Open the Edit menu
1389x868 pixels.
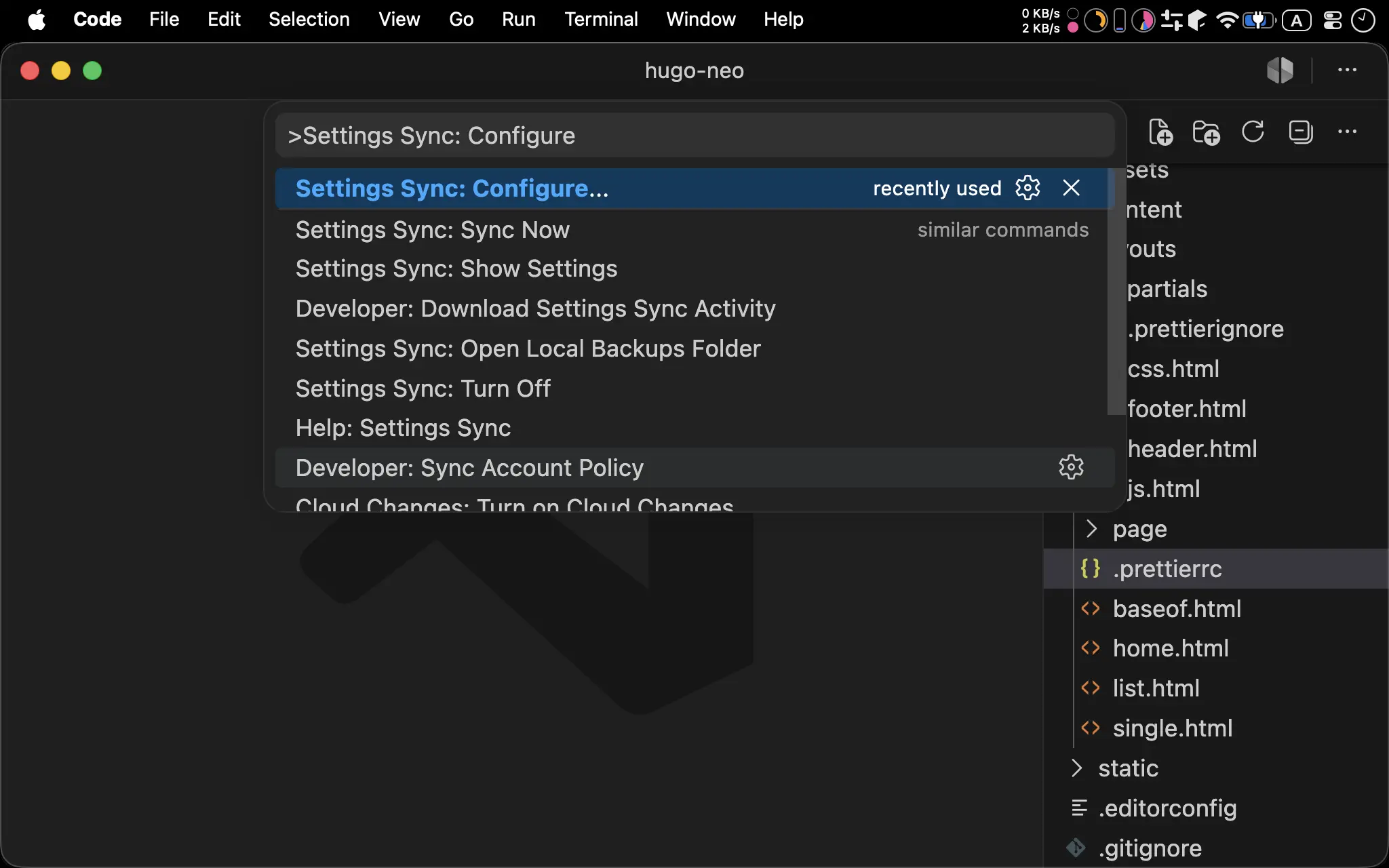click(x=224, y=20)
